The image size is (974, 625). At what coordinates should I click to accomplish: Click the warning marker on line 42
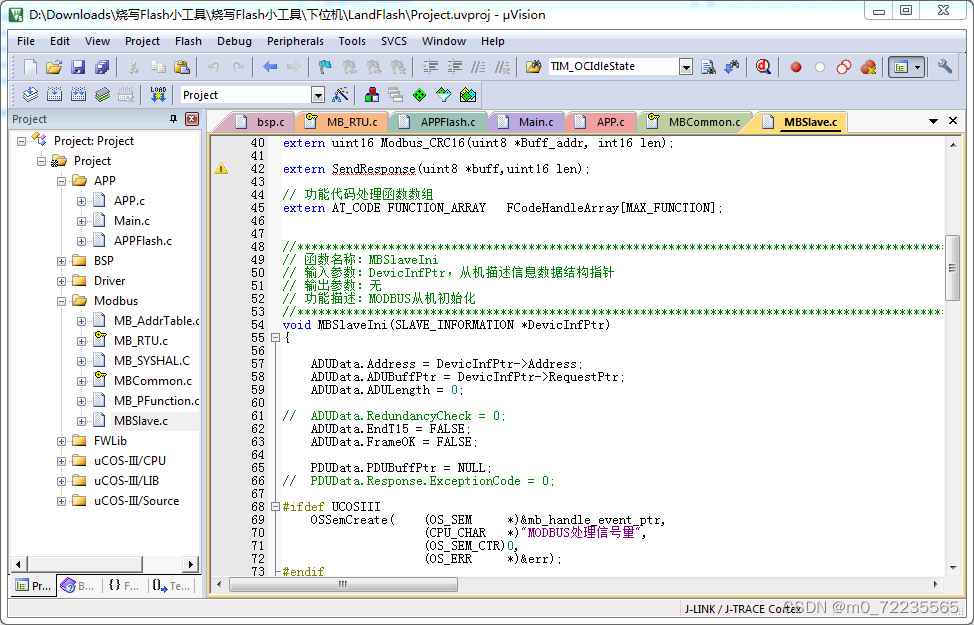click(221, 168)
